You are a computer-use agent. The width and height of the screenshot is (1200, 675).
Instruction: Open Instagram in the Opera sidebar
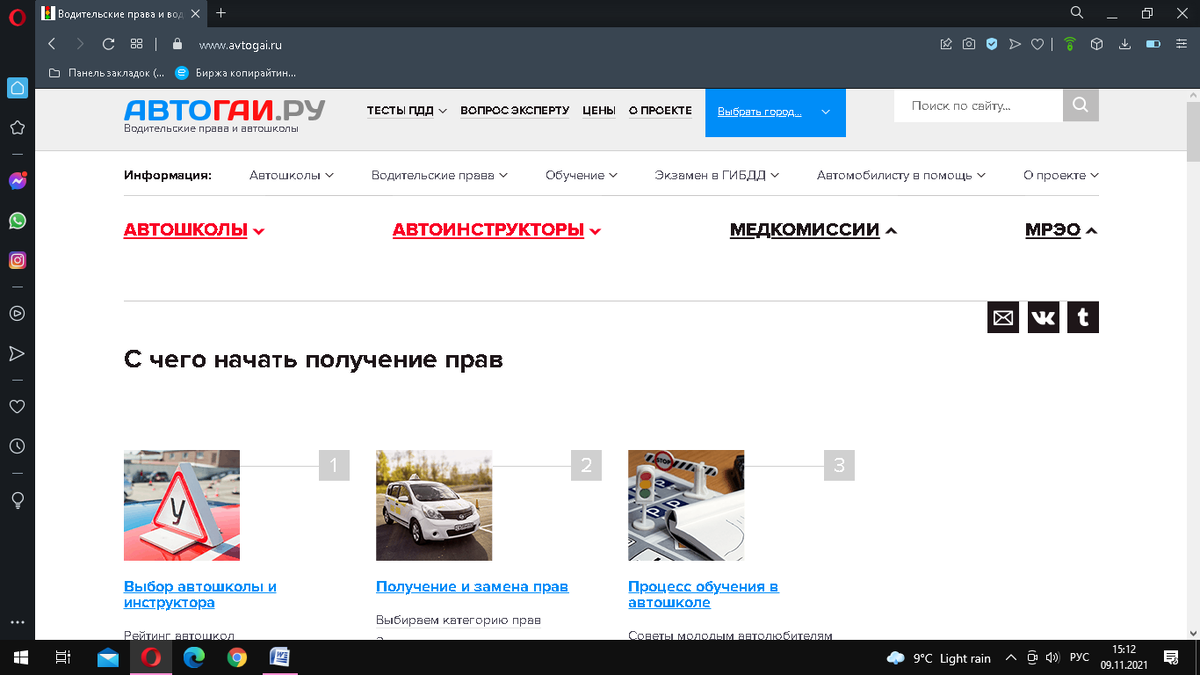click(17, 260)
